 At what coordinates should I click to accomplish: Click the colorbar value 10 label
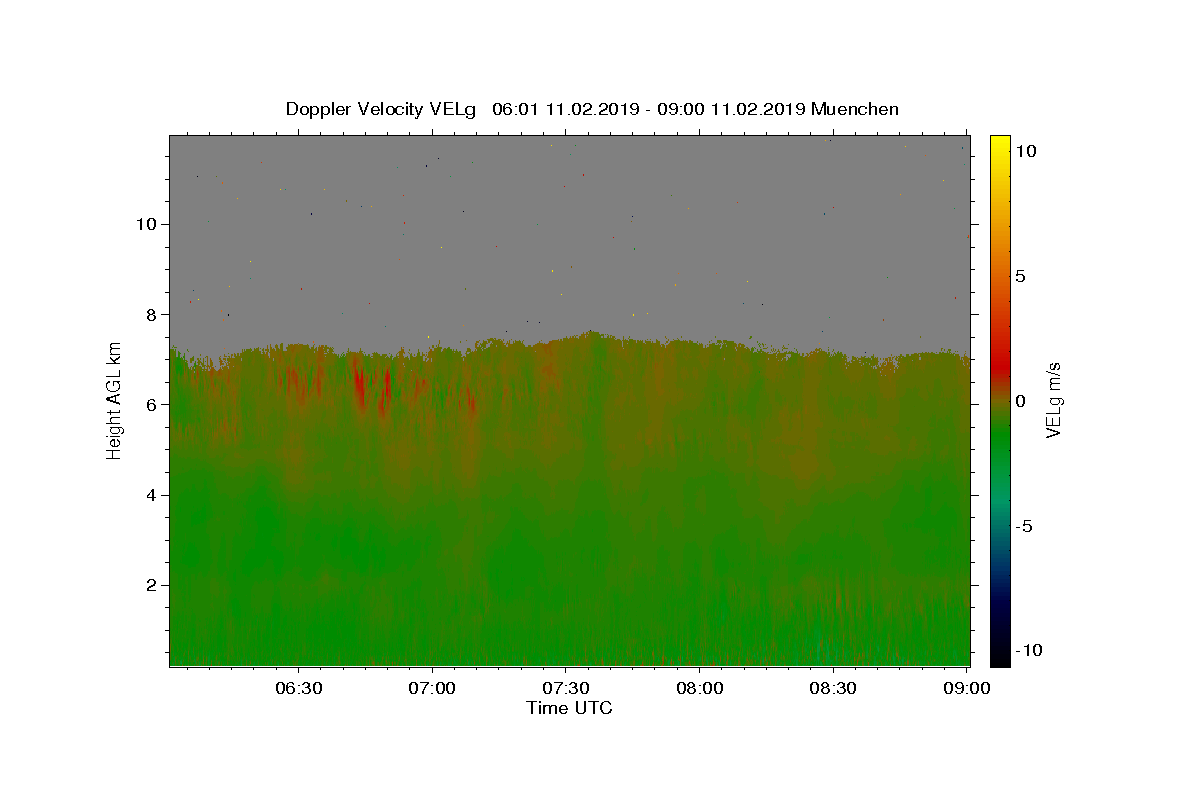coord(1025,151)
